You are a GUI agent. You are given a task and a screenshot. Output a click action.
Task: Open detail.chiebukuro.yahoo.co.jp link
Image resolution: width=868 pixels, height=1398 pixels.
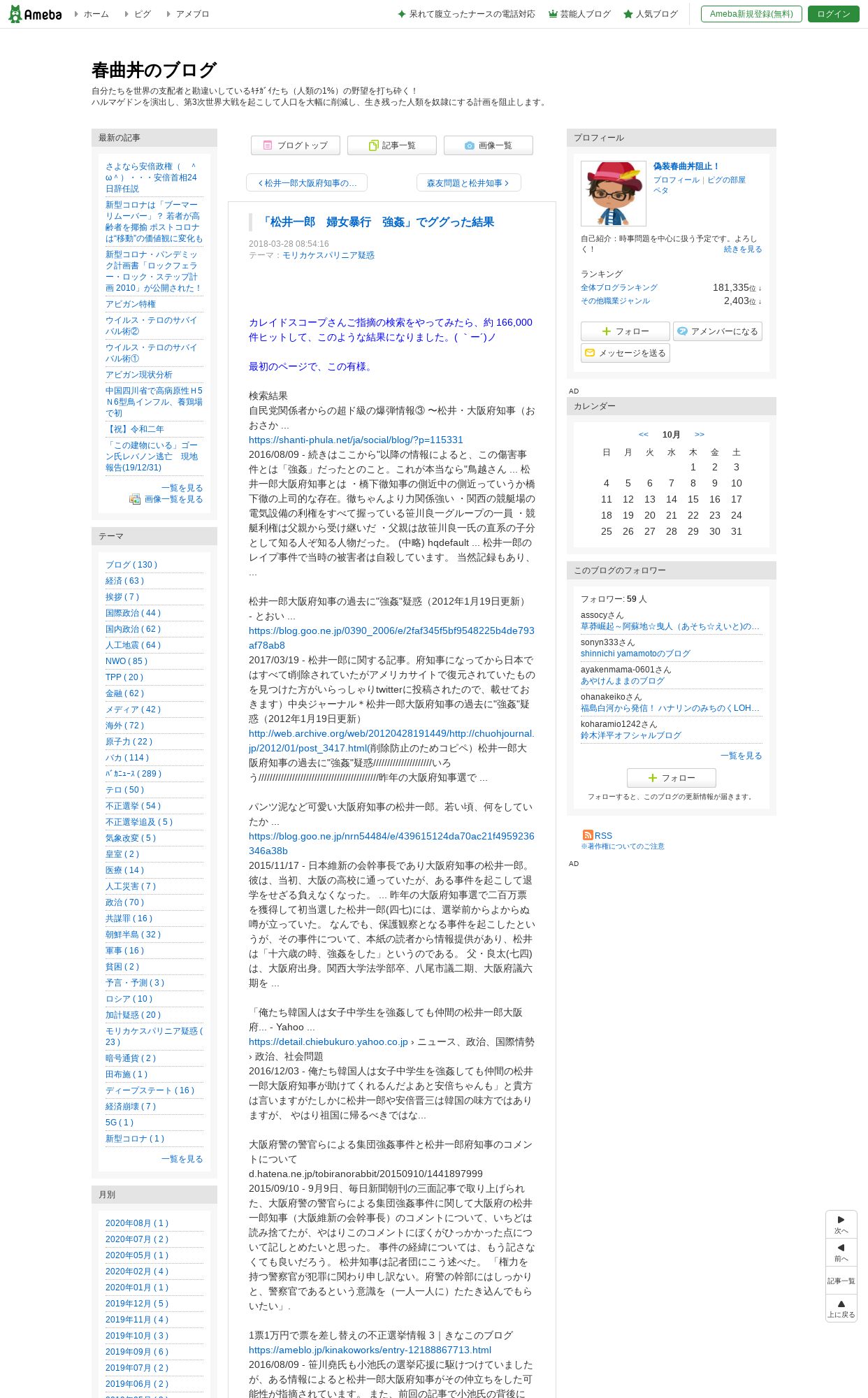click(328, 1042)
